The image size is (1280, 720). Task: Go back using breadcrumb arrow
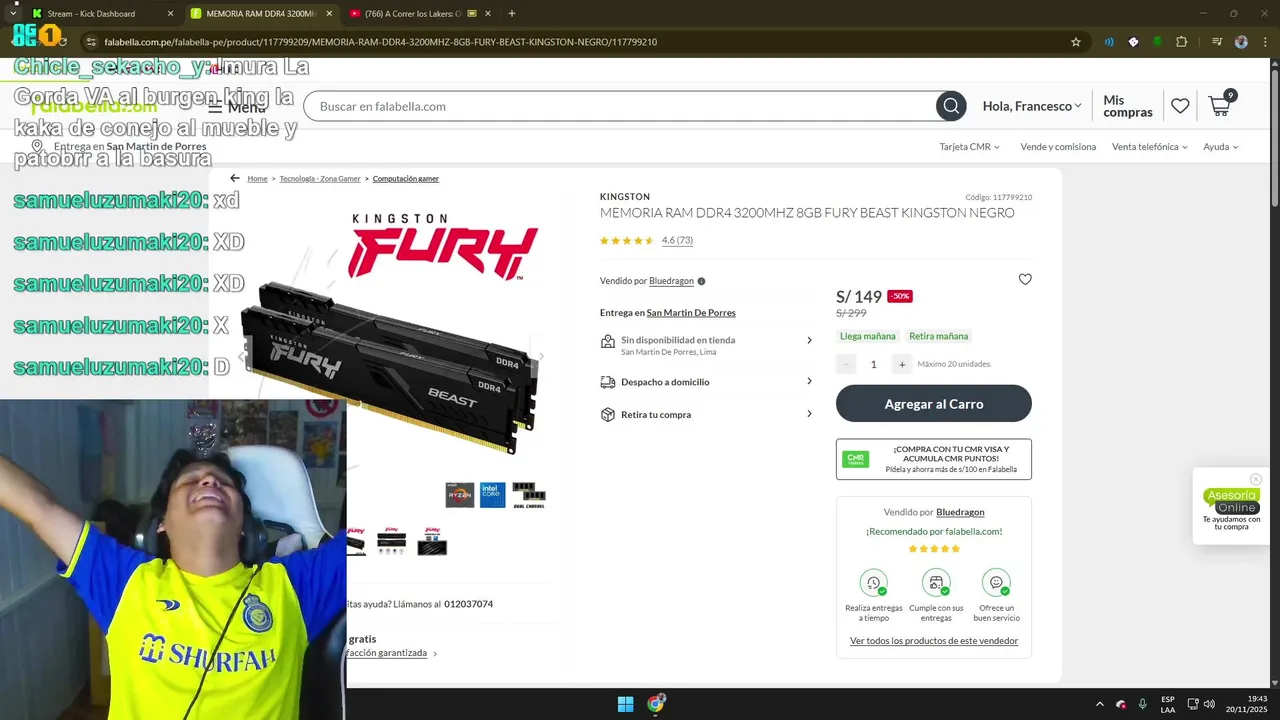coord(235,178)
